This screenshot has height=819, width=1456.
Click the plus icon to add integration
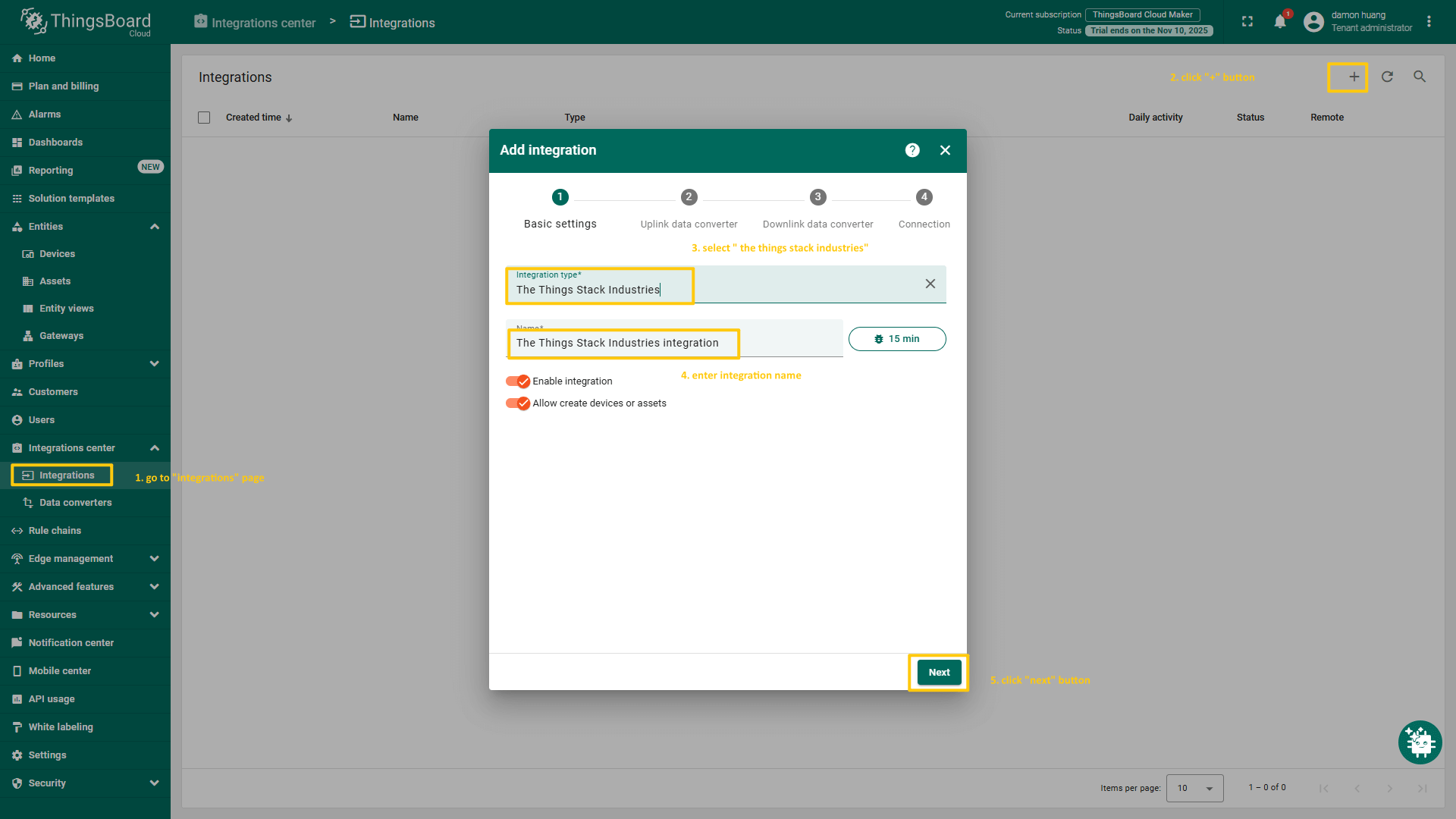[x=1354, y=77]
